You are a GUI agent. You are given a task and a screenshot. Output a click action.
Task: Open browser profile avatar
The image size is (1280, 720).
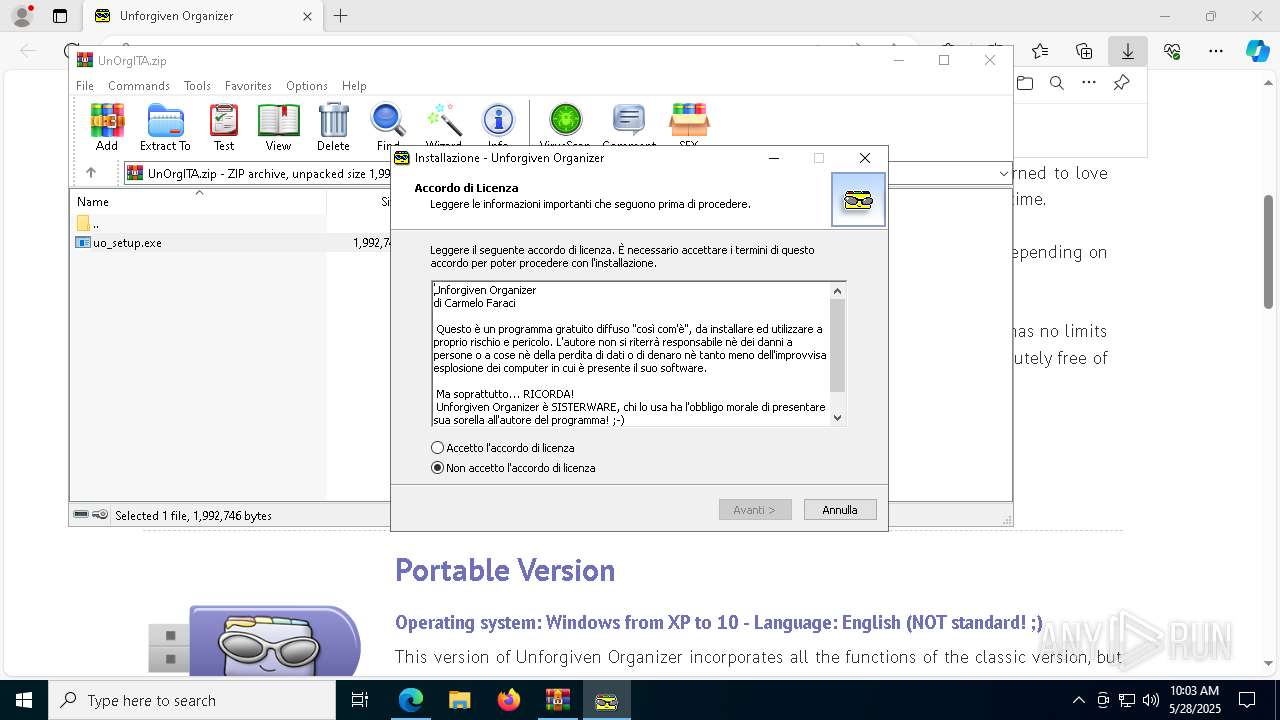22,16
